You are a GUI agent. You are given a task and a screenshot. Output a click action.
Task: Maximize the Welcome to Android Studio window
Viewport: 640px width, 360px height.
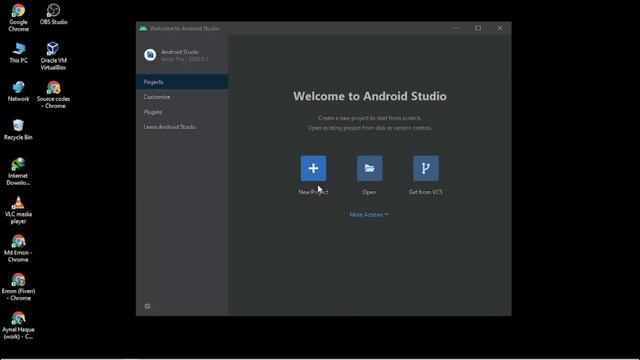click(x=478, y=28)
